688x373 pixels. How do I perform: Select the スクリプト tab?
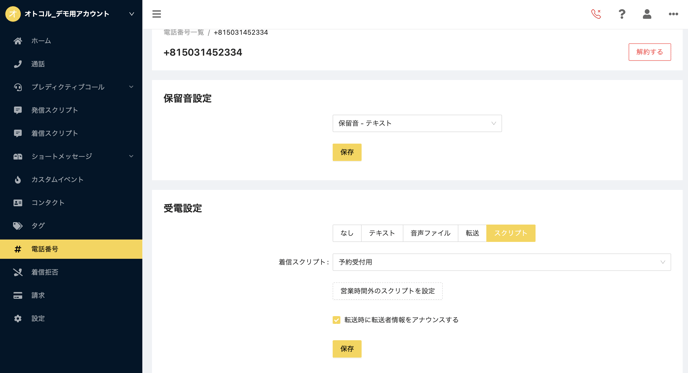(x=511, y=233)
